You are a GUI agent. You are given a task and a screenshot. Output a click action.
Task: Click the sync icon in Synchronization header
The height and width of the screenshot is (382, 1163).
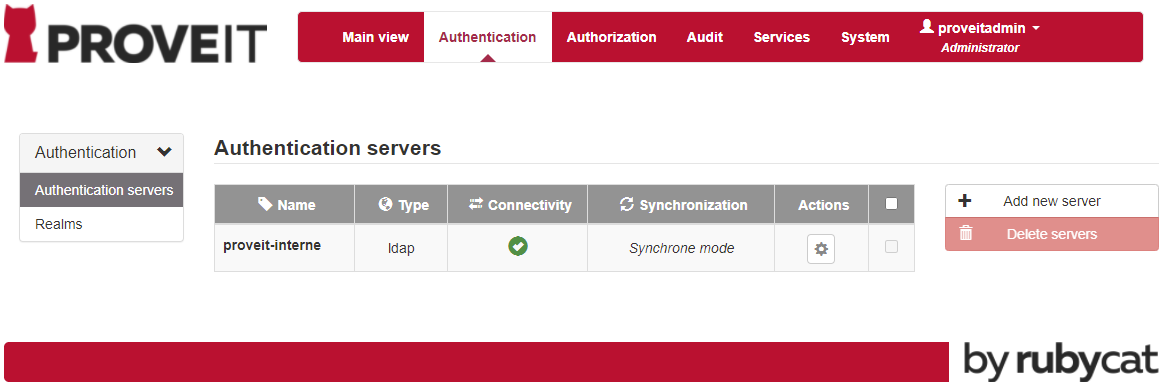[x=627, y=204]
